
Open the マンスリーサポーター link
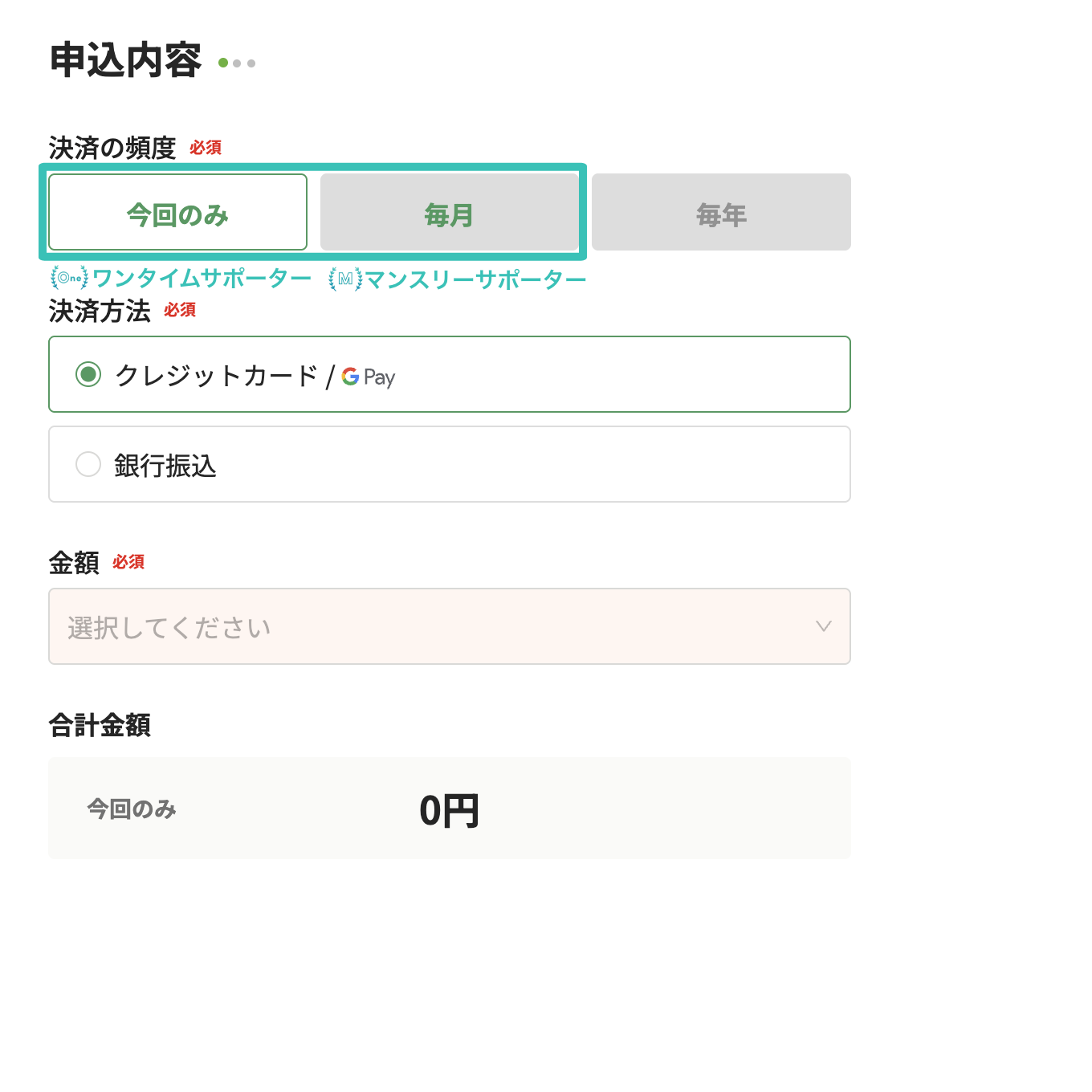475,279
